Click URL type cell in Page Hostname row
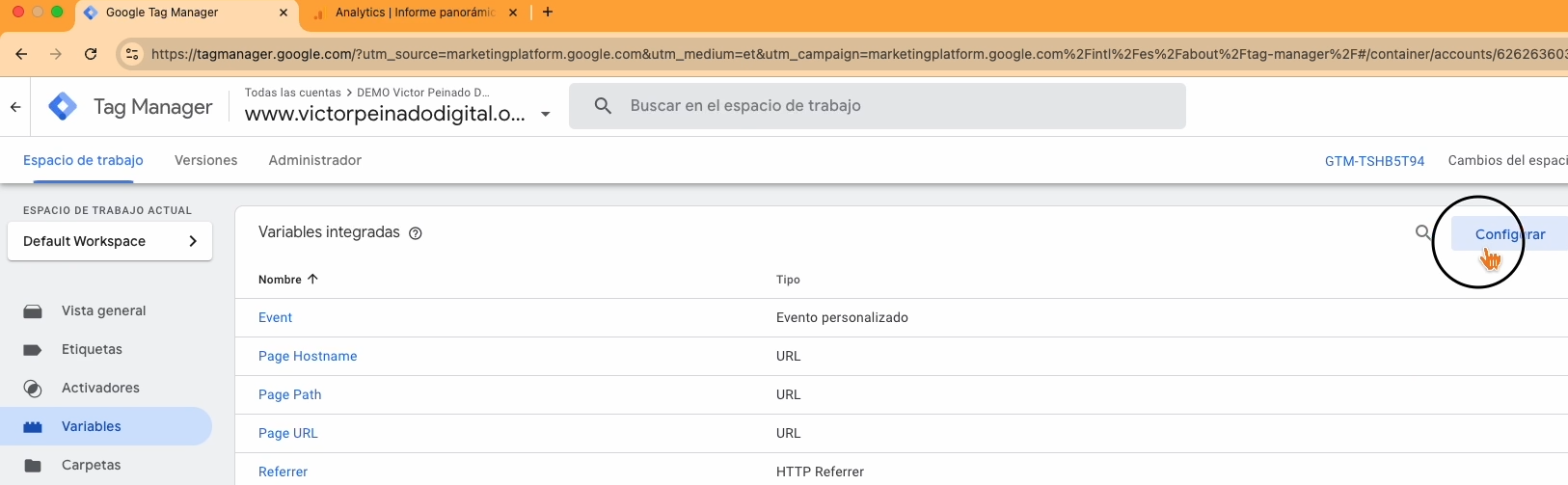Image resolution: width=1568 pixels, height=485 pixels. click(x=789, y=357)
